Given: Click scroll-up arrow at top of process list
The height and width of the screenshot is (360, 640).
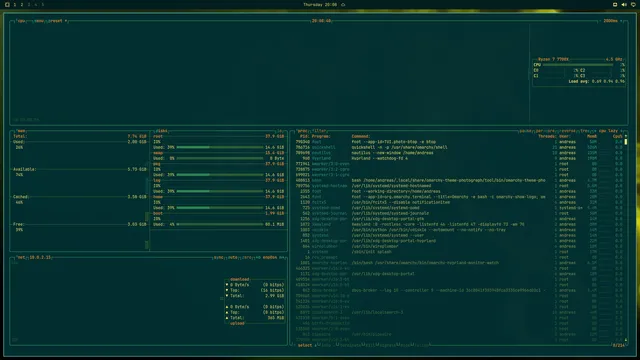Looking at the screenshot, I should pyautogui.click(x=626, y=136).
